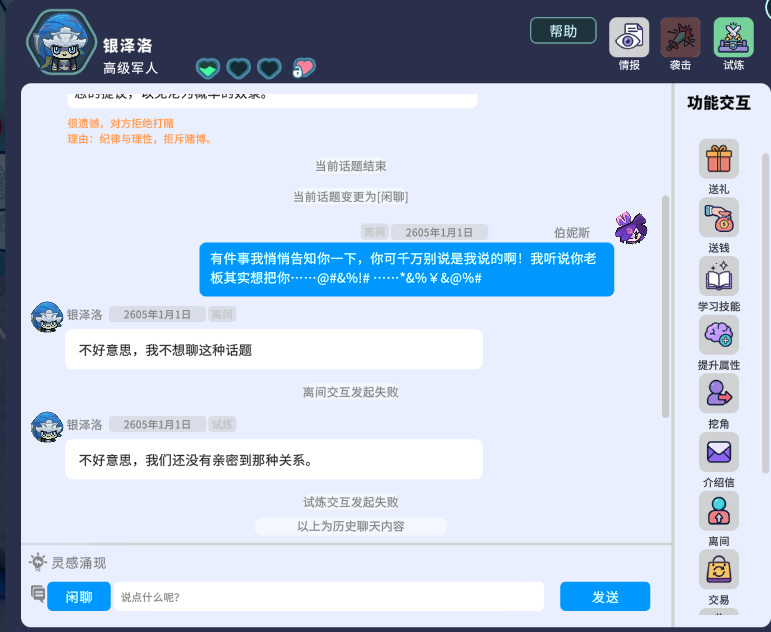Click the third empty heart icon
Screen dimensions: 771x632
pos(269,68)
